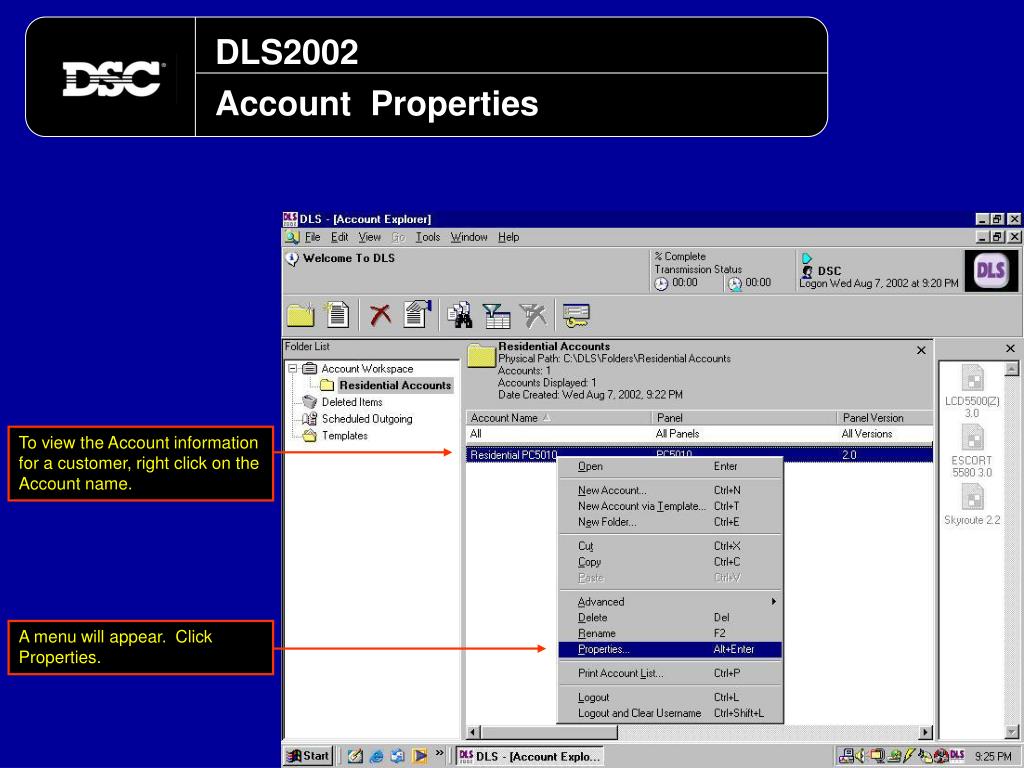Click the LCD5500(Z) 3.0 file icon
The height and width of the screenshot is (768, 1024).
(x=972, y=379)
